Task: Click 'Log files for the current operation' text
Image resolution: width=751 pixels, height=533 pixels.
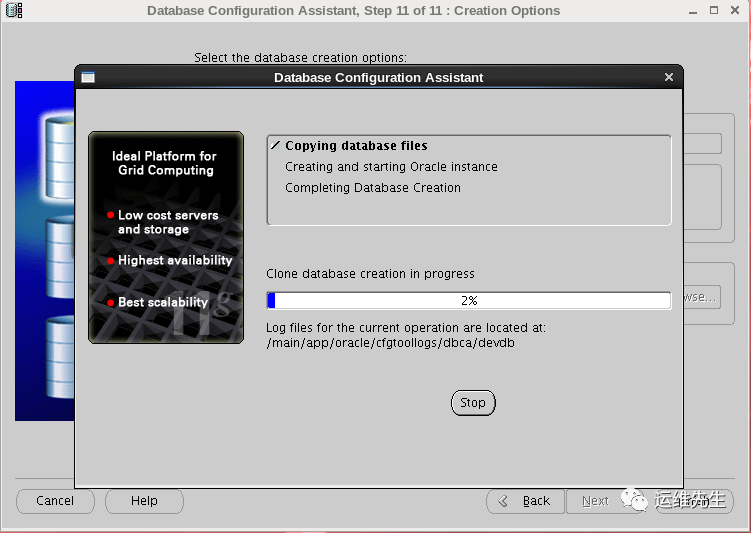Action: [406, 328]
